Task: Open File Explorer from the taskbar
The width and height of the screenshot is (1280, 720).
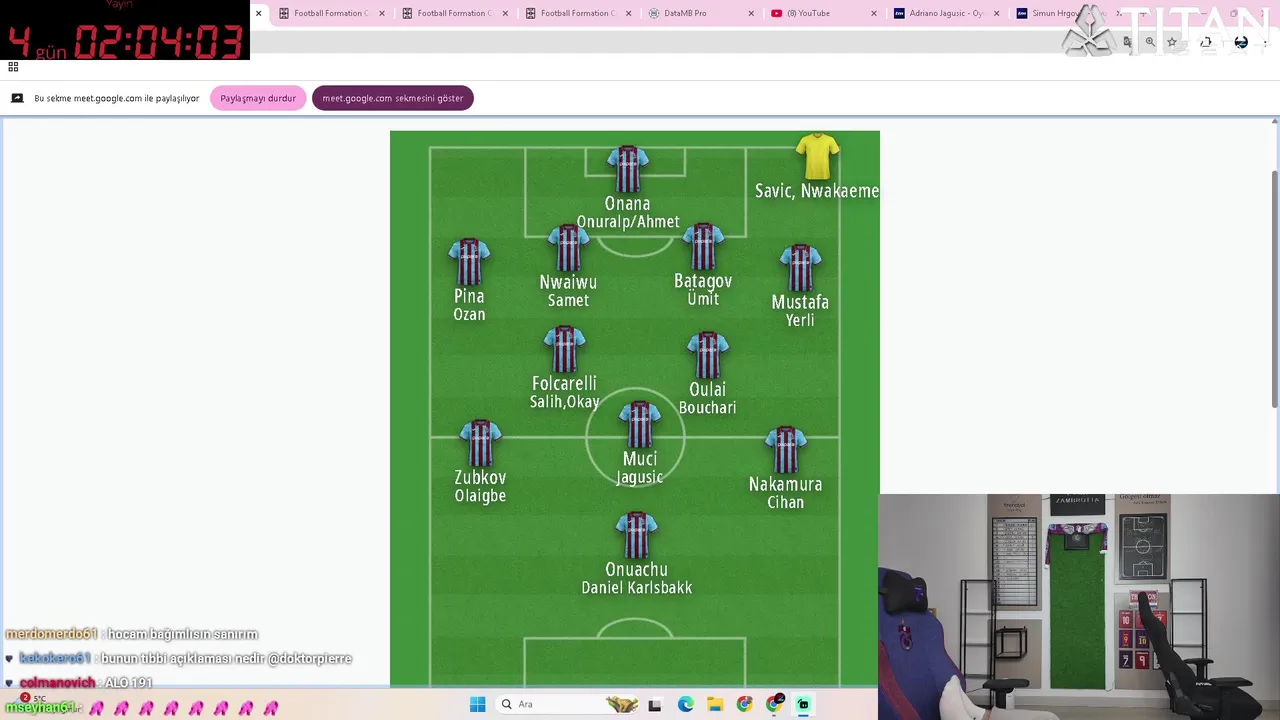Action: [715, 704]
